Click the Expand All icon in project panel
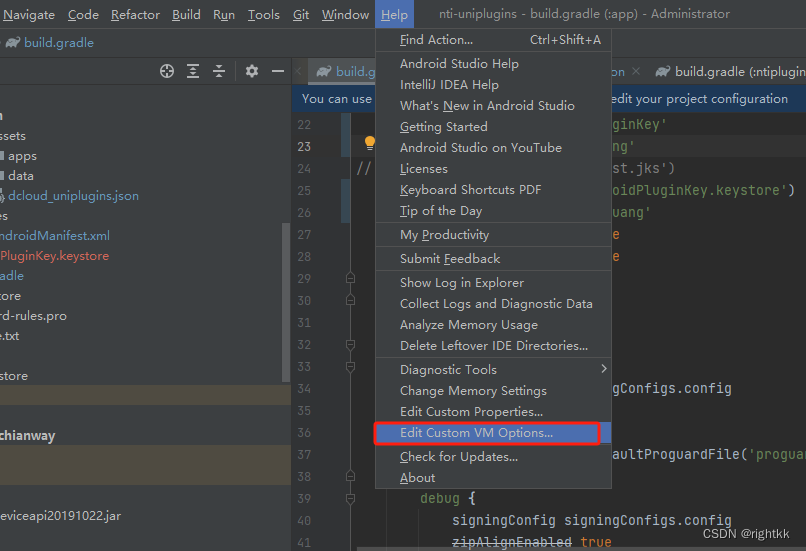 [x=193, y=71]
